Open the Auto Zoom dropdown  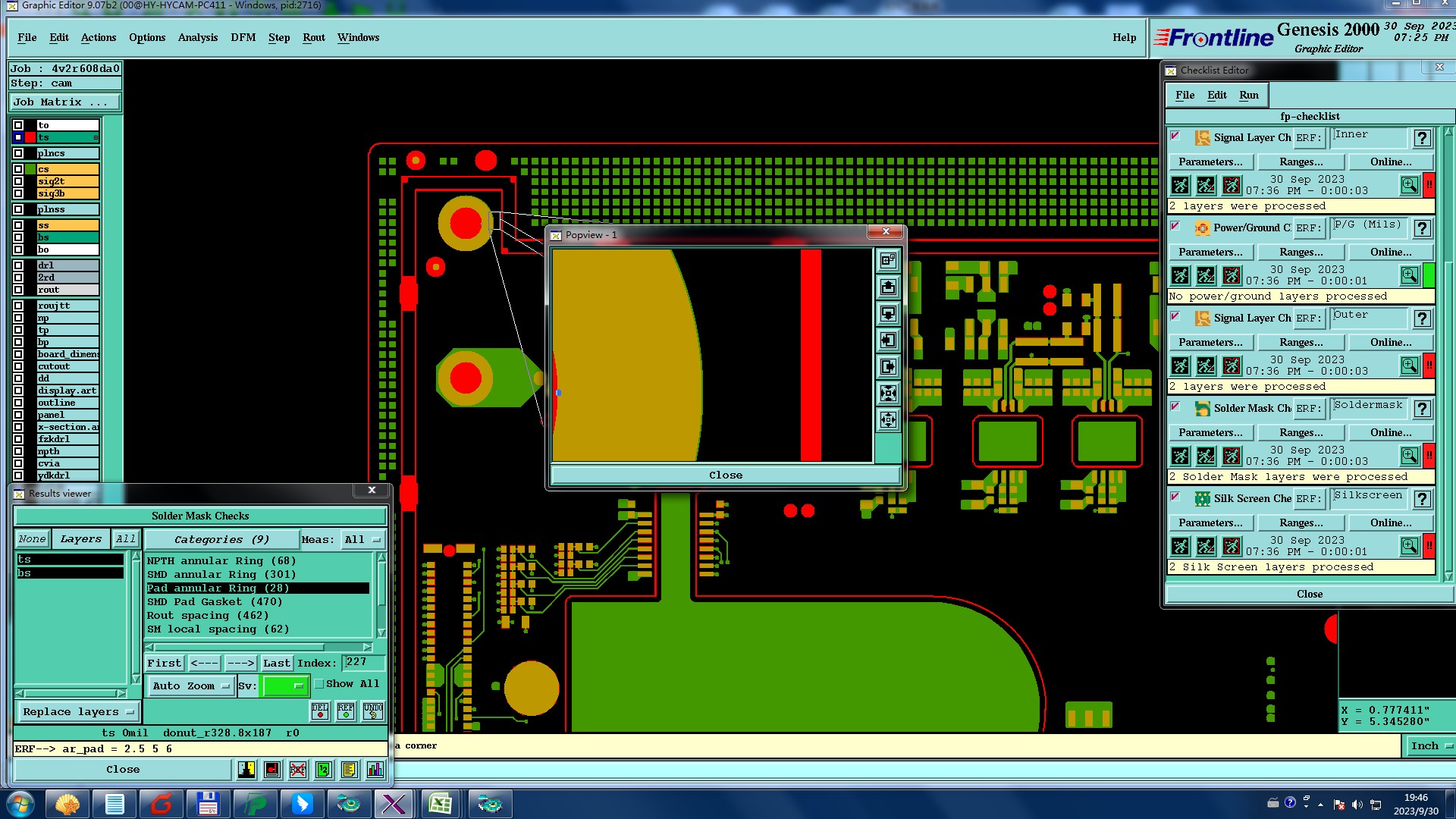[190, 686]
